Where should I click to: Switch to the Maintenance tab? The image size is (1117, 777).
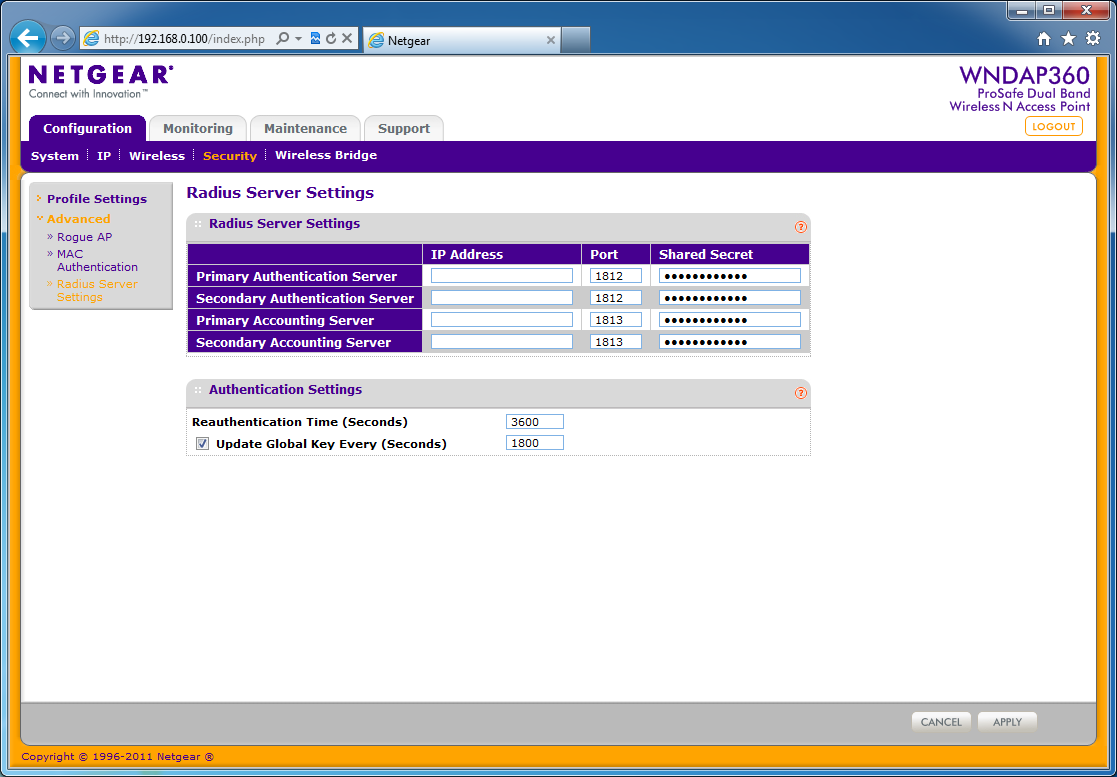[306, 129]
